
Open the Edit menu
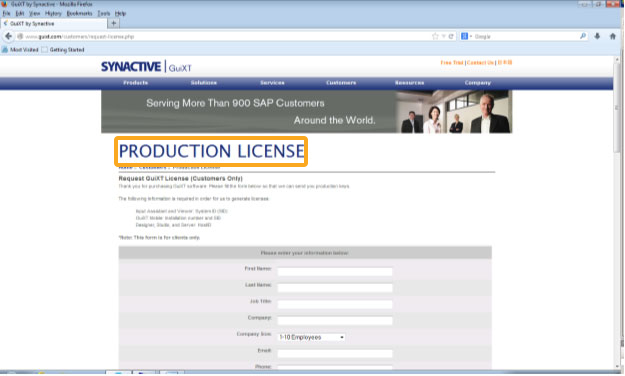(x=20, y=14)
